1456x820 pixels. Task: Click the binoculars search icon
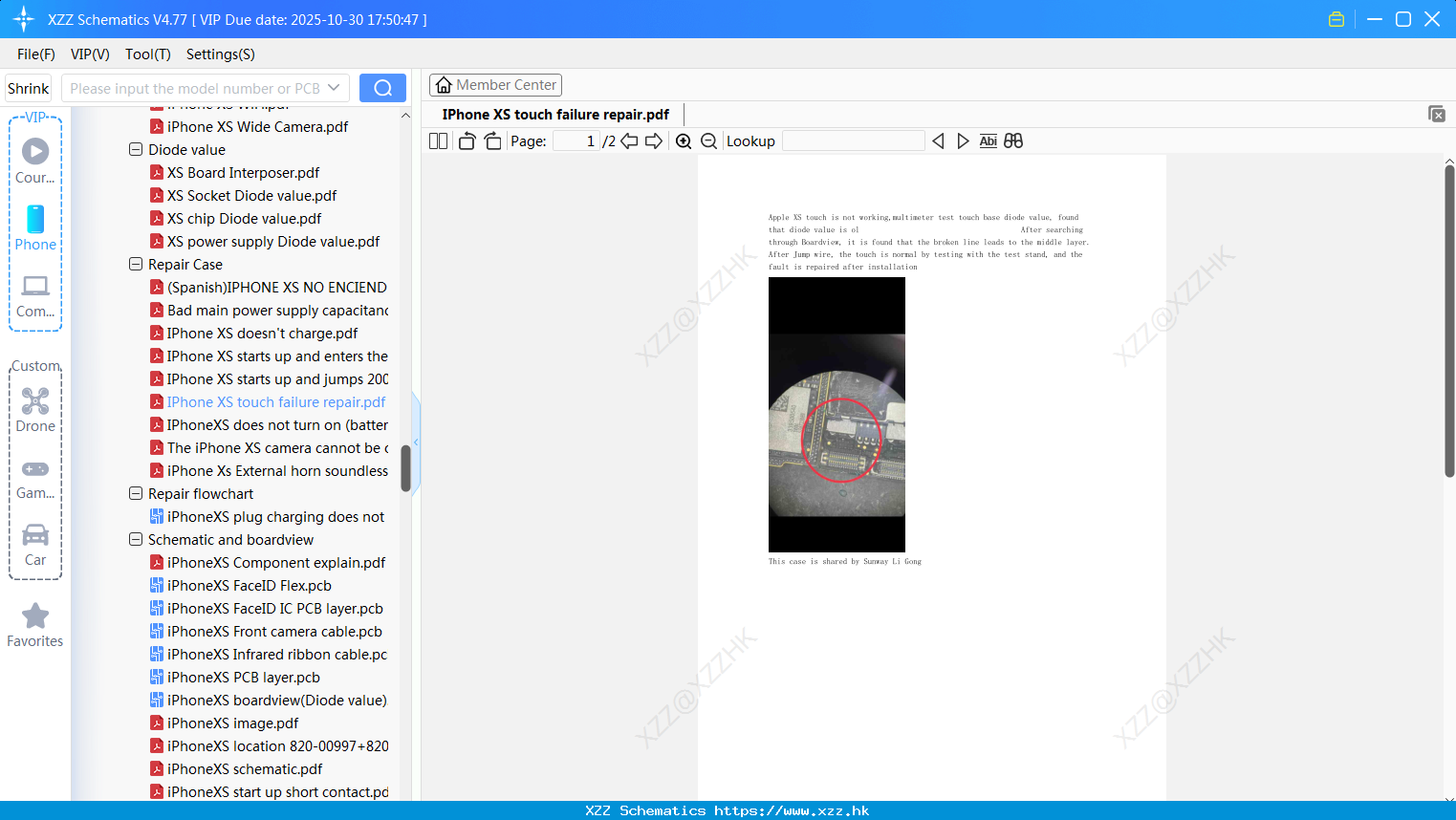click(x=1013, y=140)
